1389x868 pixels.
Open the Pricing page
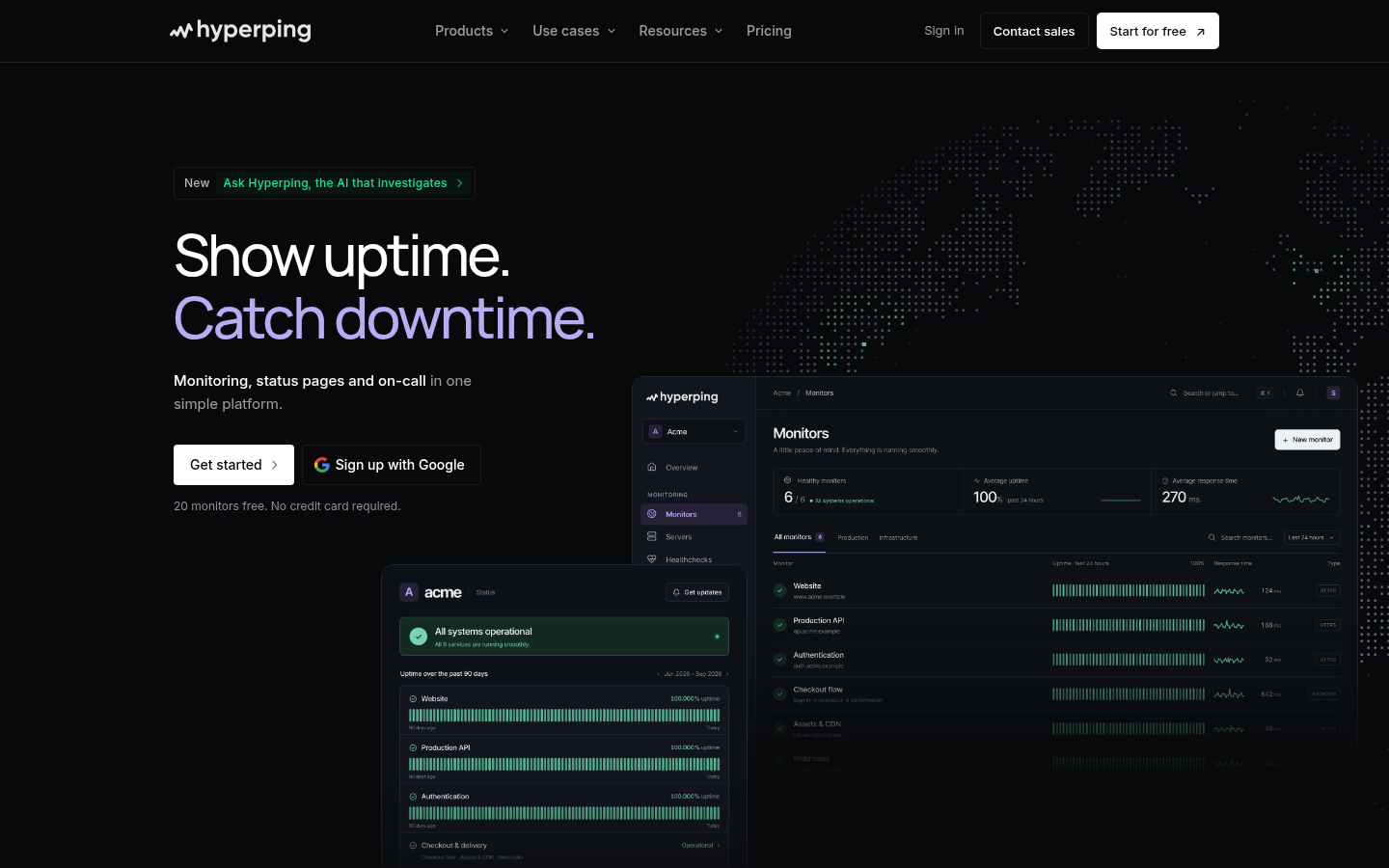[769, 31]
